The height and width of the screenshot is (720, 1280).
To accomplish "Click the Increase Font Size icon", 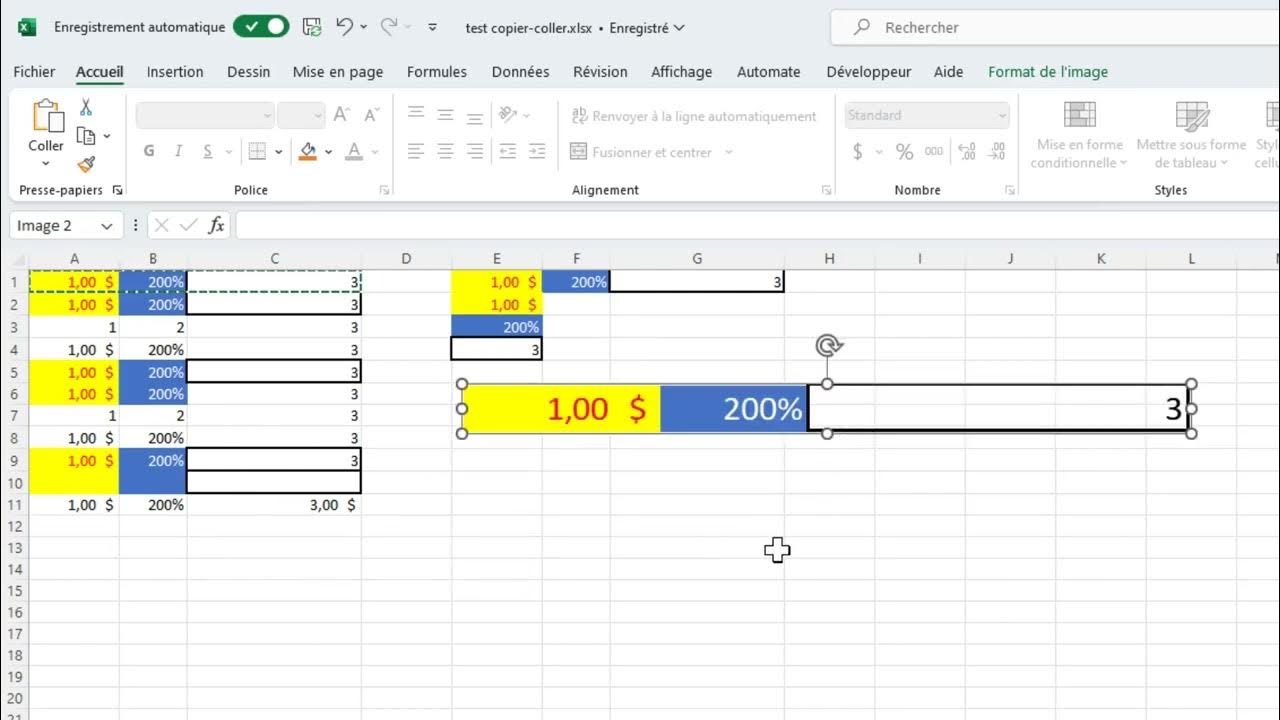I will [x=341, y=115].
